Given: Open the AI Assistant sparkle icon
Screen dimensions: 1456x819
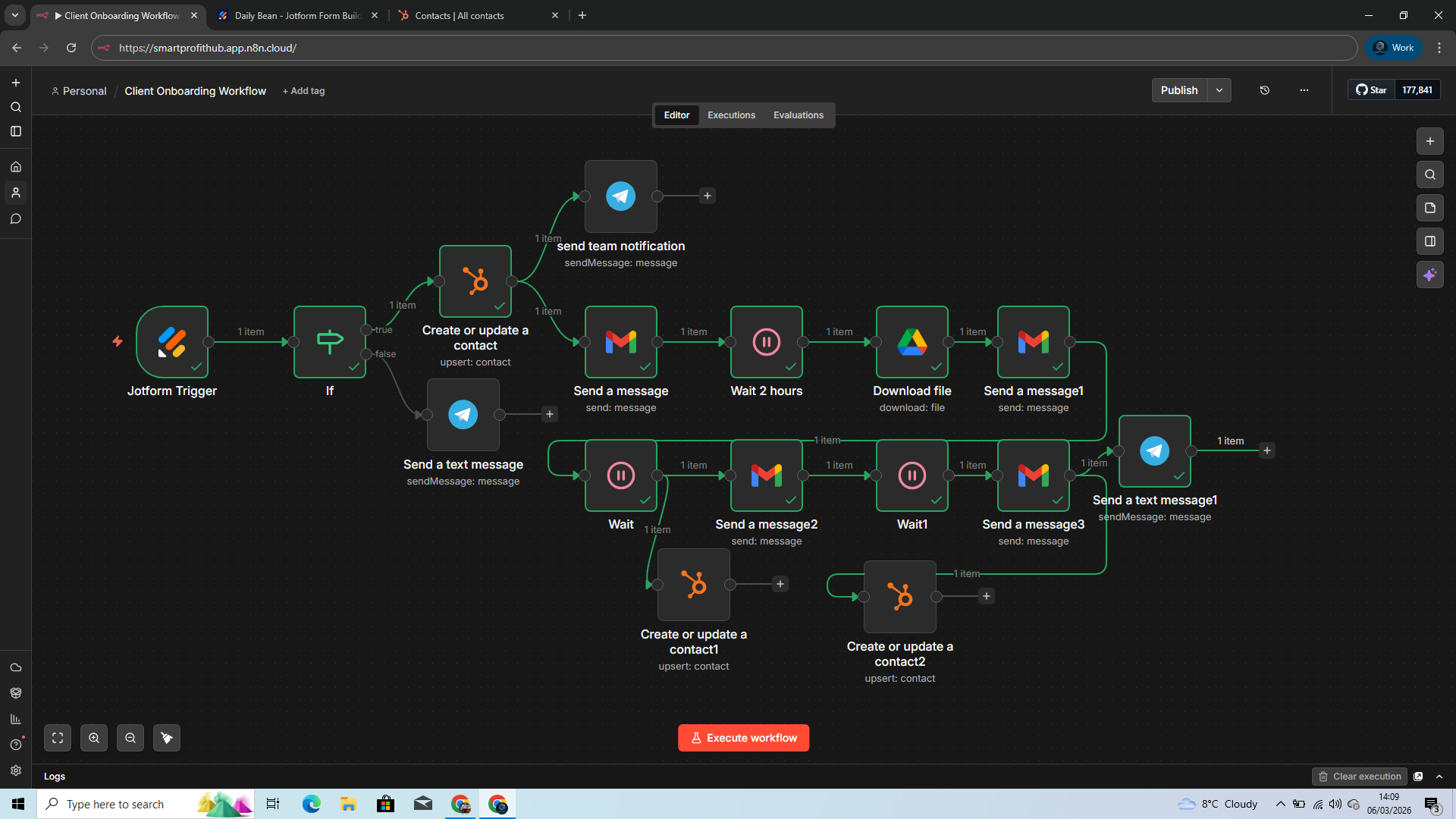Looking at the screenshot, I should tap(1430, 275).
